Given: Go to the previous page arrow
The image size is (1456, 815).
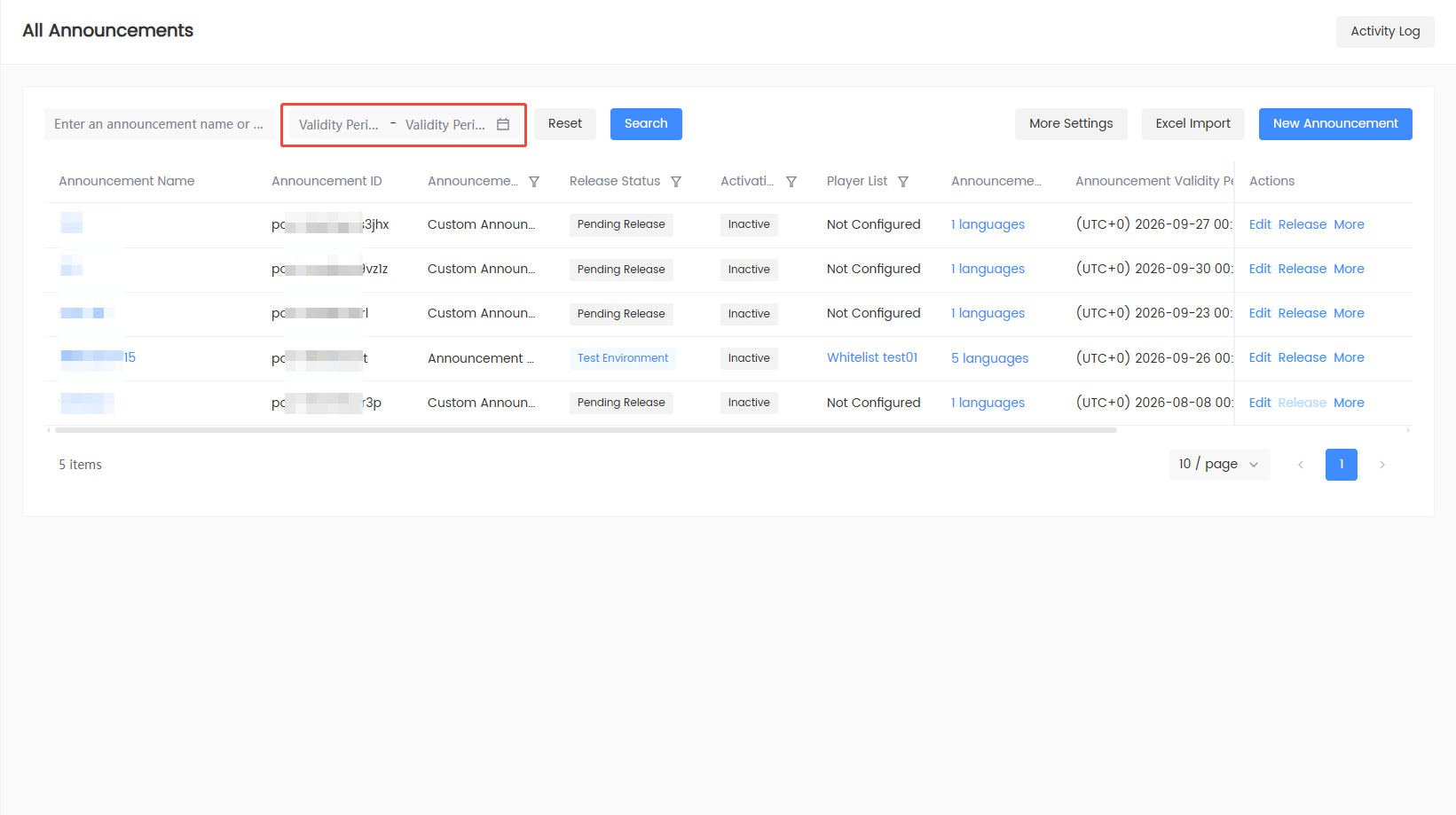Looking at the screenshot, I should pyautogui.click(x=1301, y=465).
